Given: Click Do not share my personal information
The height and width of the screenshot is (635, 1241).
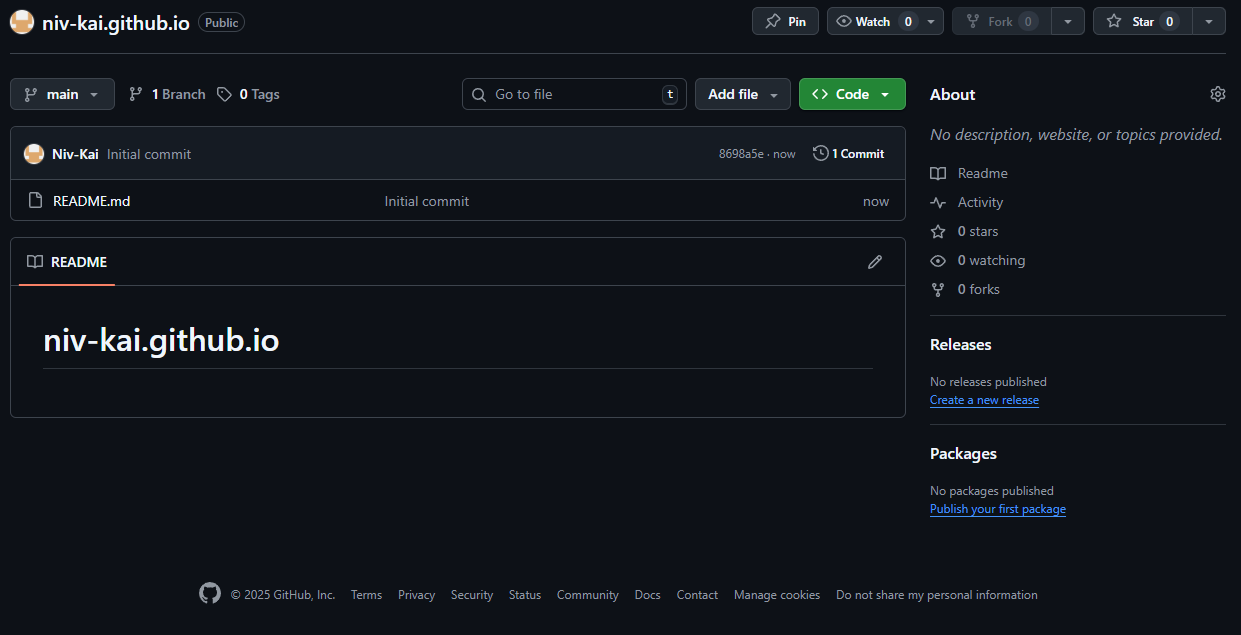Looking at the screenshot, I should pos(937,595).
